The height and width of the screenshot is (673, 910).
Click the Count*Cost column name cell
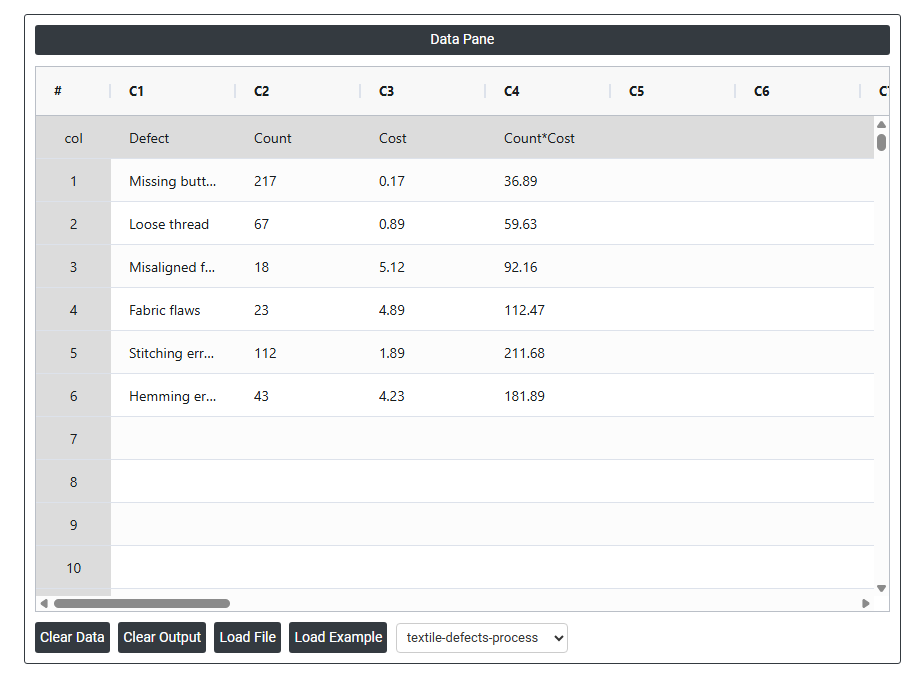(539, 138)
